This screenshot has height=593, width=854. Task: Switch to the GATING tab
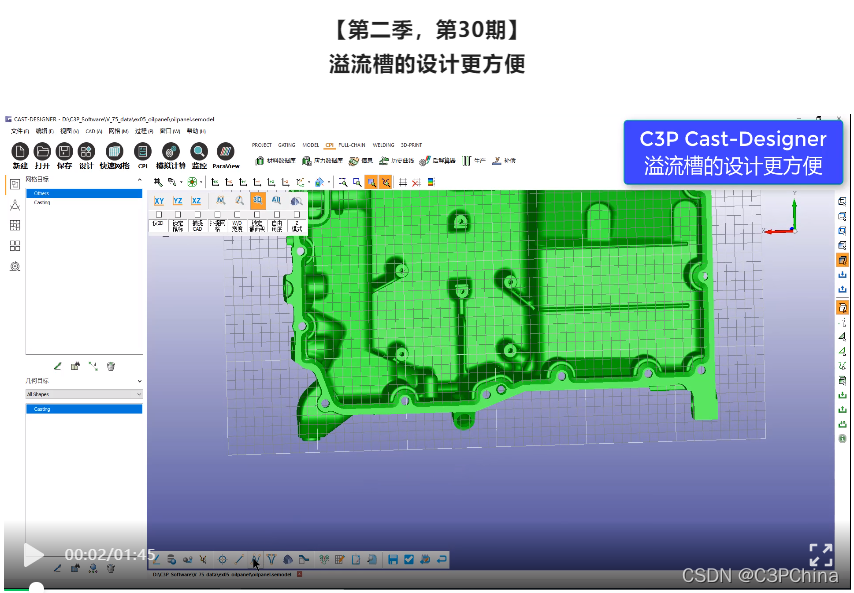[286, 145]
